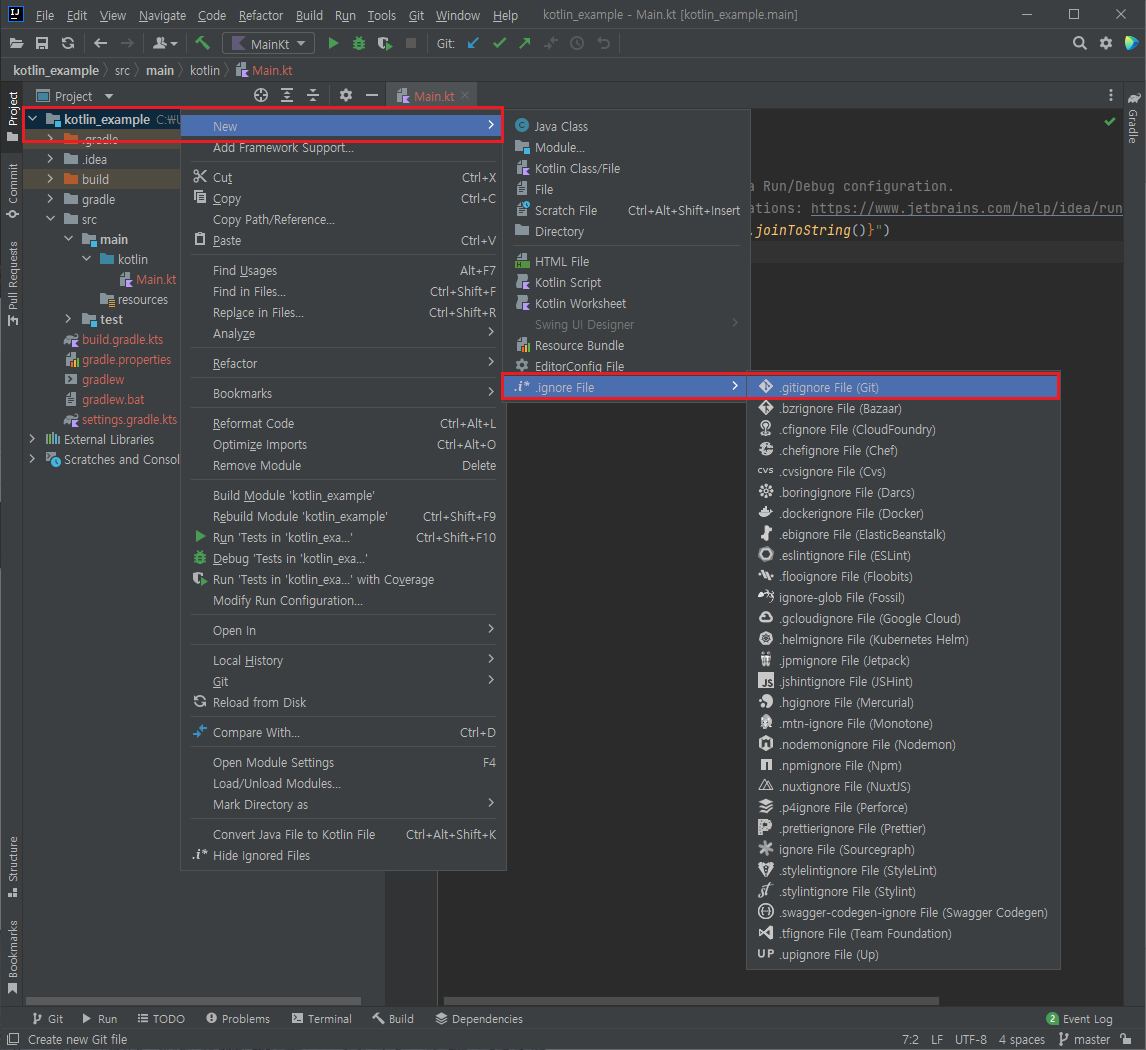Click the 4 spaces indent status entry
The image size is (1146, 1050).
point(1022,1039)
